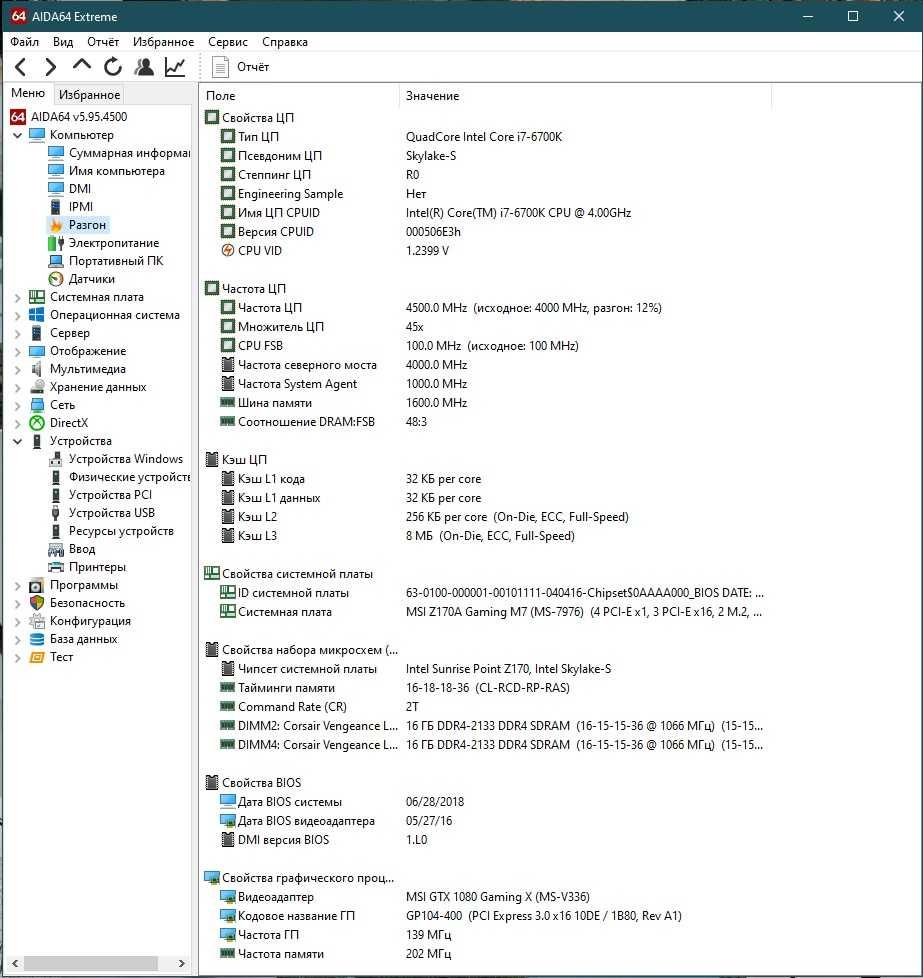The height and width of the screenshot is (978, 923).
Task: Open the Справка menu
Action: (284, 42)
